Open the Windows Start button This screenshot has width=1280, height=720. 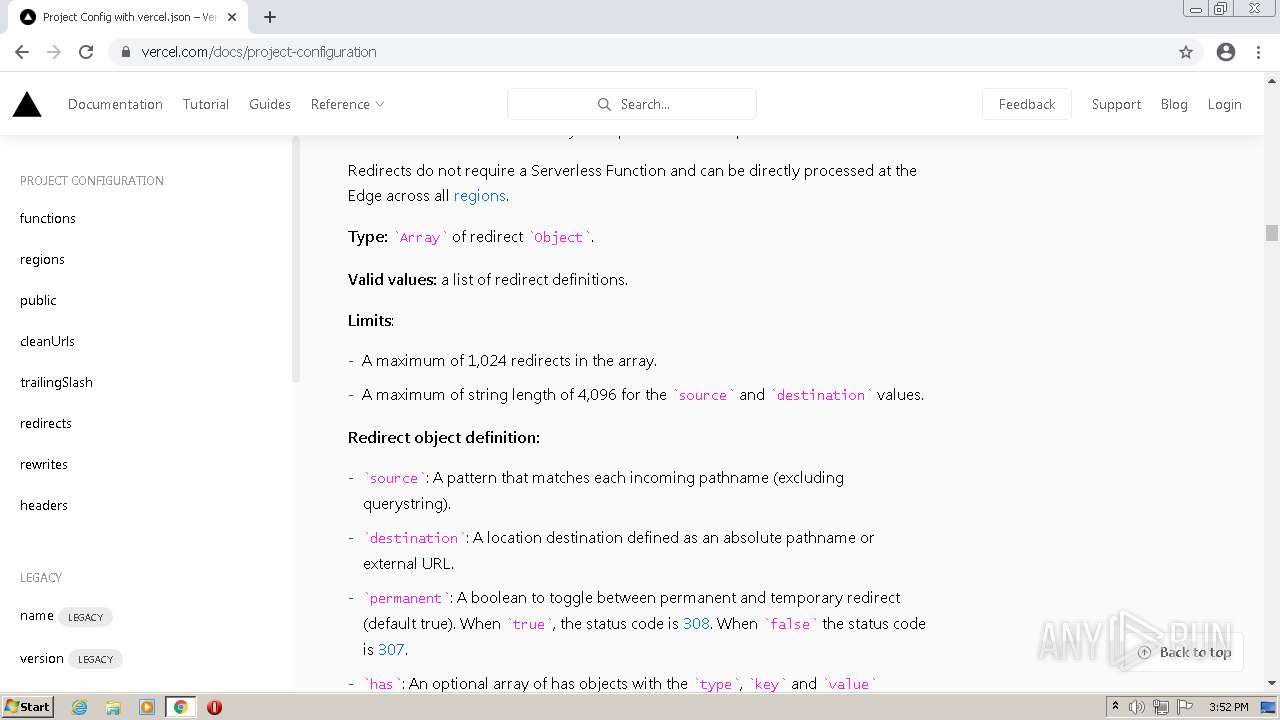click(28, 707)
